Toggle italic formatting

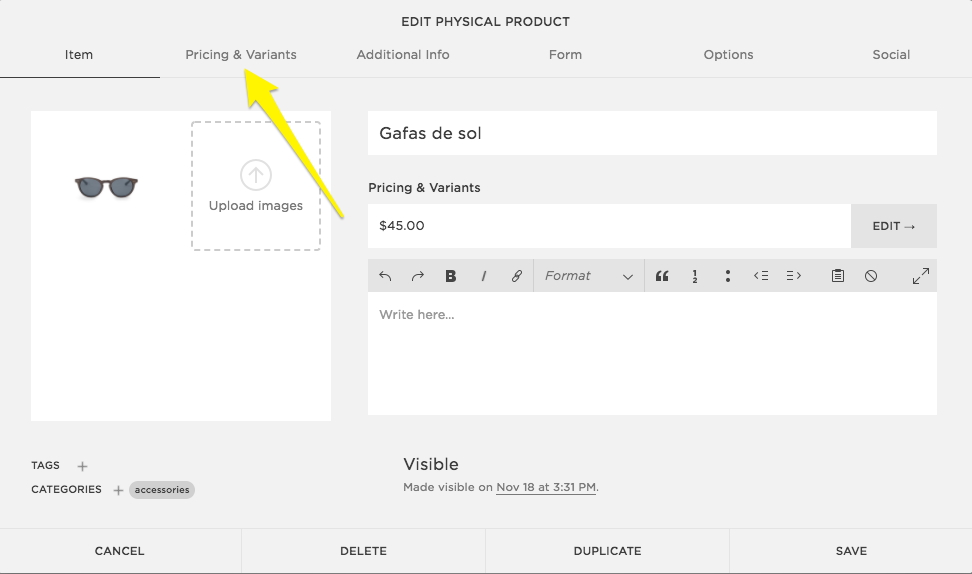coord(484,276)
